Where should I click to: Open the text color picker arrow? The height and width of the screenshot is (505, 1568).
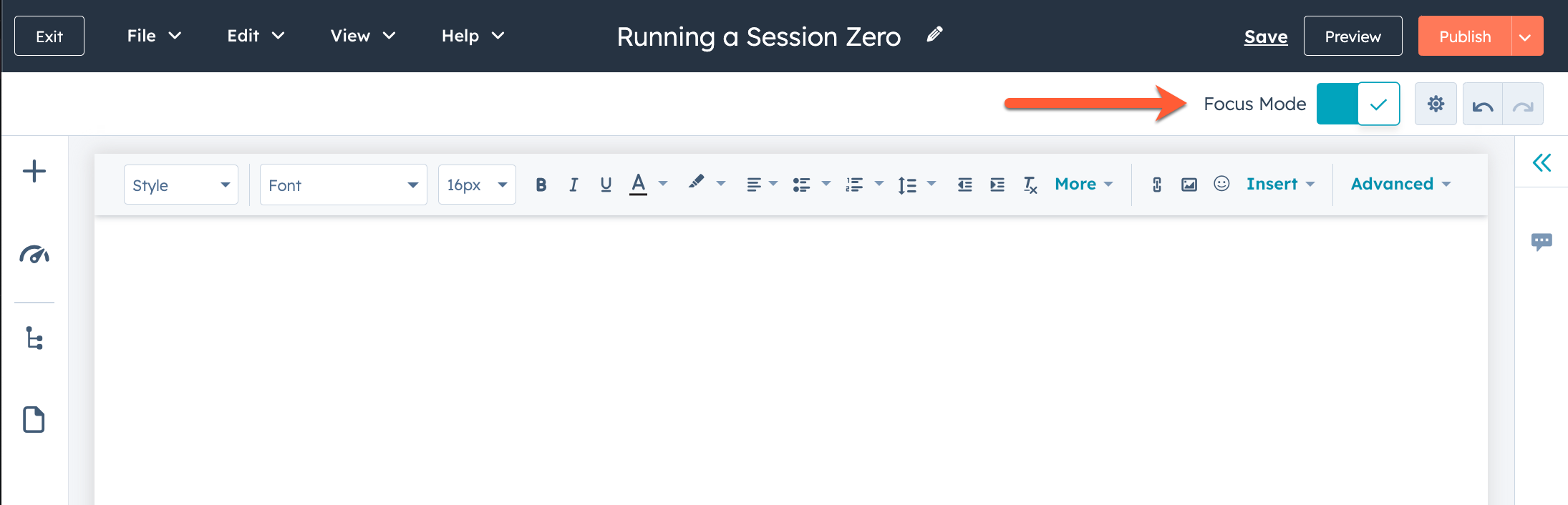pos(663,184)
